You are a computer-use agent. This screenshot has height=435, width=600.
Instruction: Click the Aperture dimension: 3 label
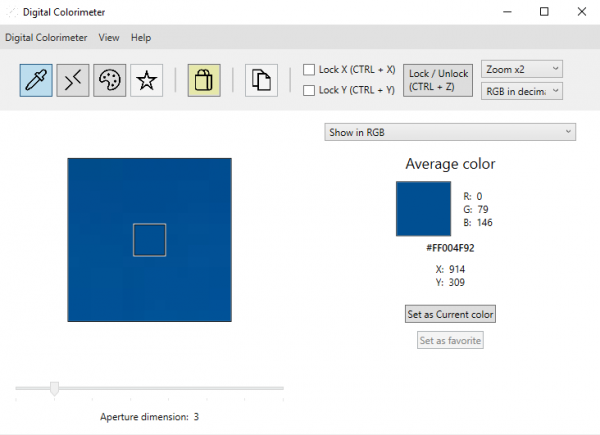pos(150,417)
